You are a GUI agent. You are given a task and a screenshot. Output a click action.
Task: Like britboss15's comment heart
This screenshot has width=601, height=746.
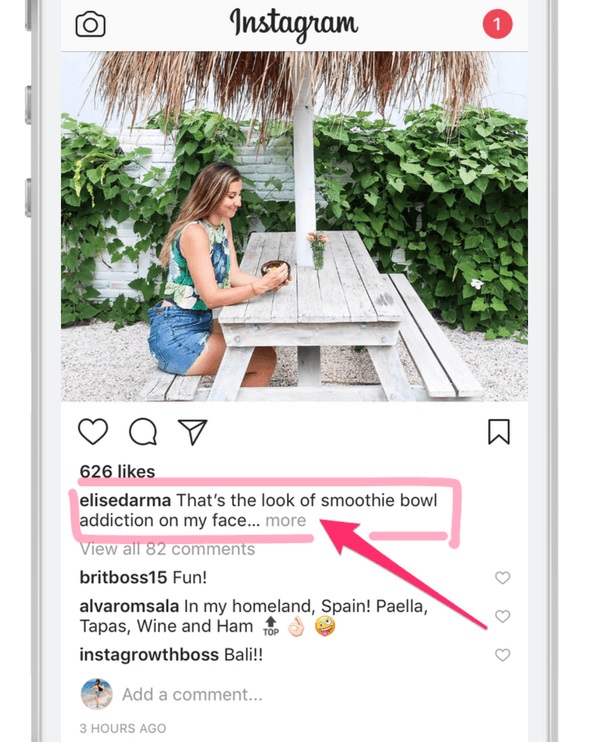pos(502,578)
